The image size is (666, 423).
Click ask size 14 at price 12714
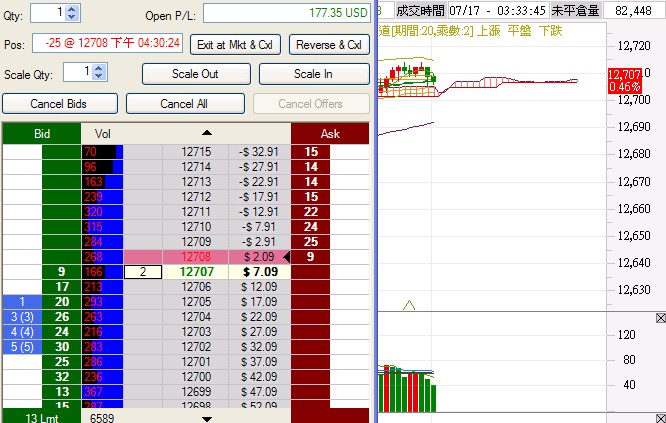(x=310, y=166)
